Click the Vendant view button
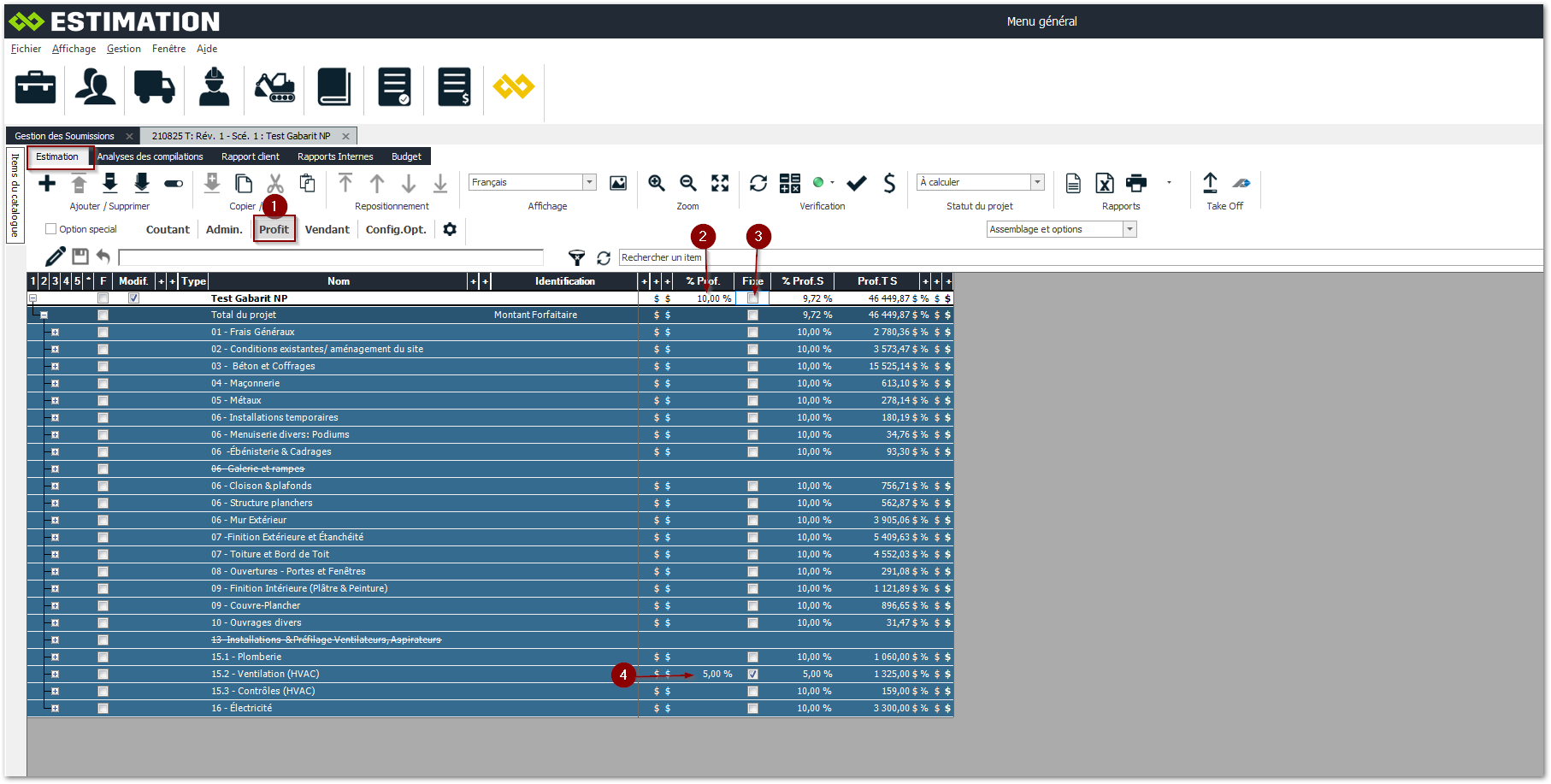The width and height of the screenshot is (1551, 784). point(327,229)
